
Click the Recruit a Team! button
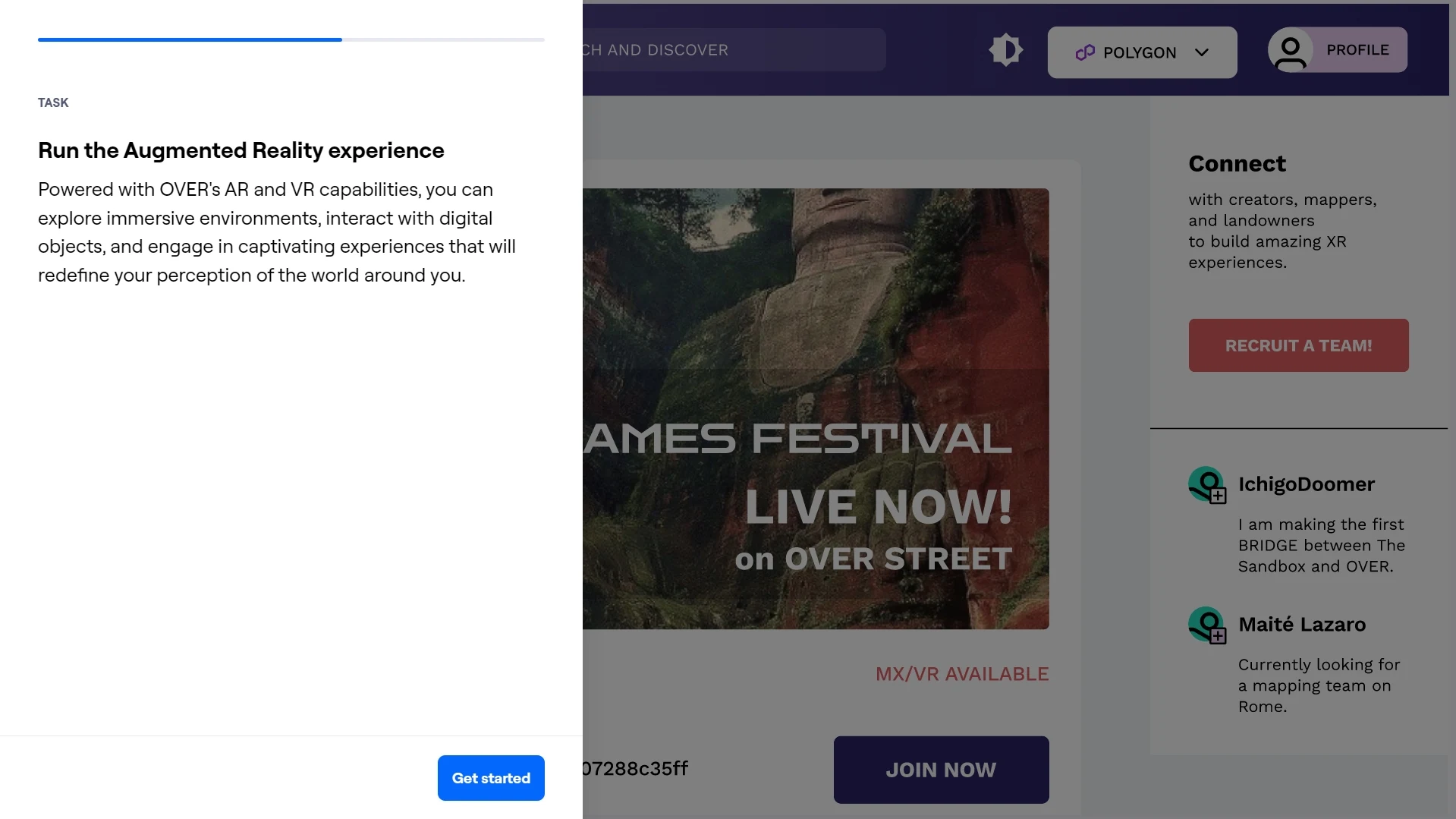1298,345
